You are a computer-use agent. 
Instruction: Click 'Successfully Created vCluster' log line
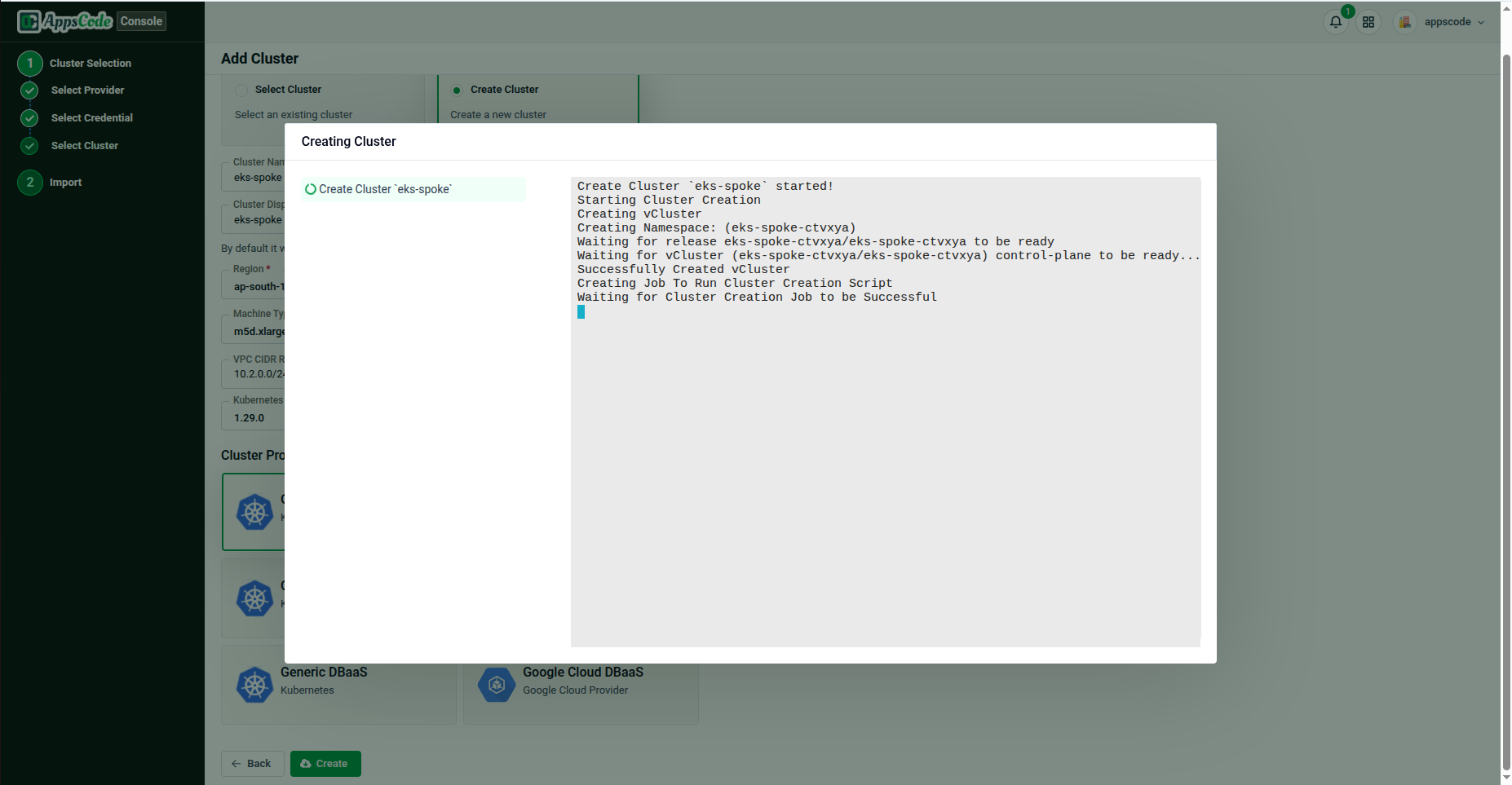(x=683, y=270)
